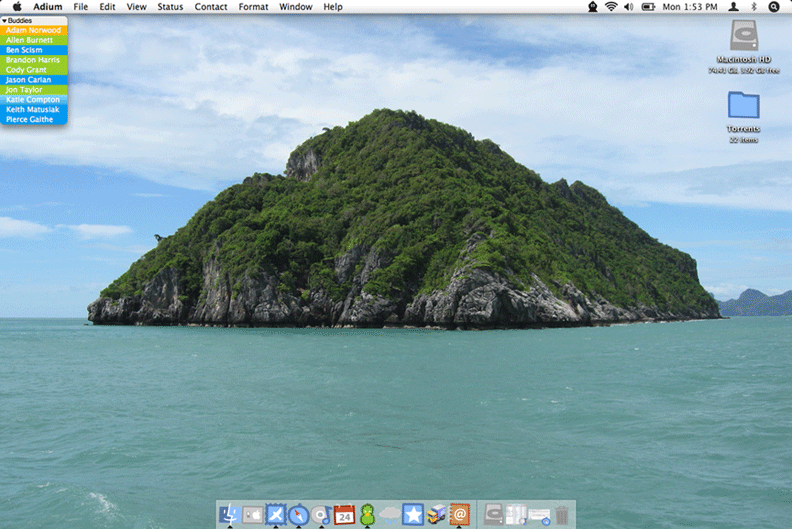The height and width of the screenshot is (529, 792).
Task: Select buddy Brandon Harris
Action: point(34,60)
